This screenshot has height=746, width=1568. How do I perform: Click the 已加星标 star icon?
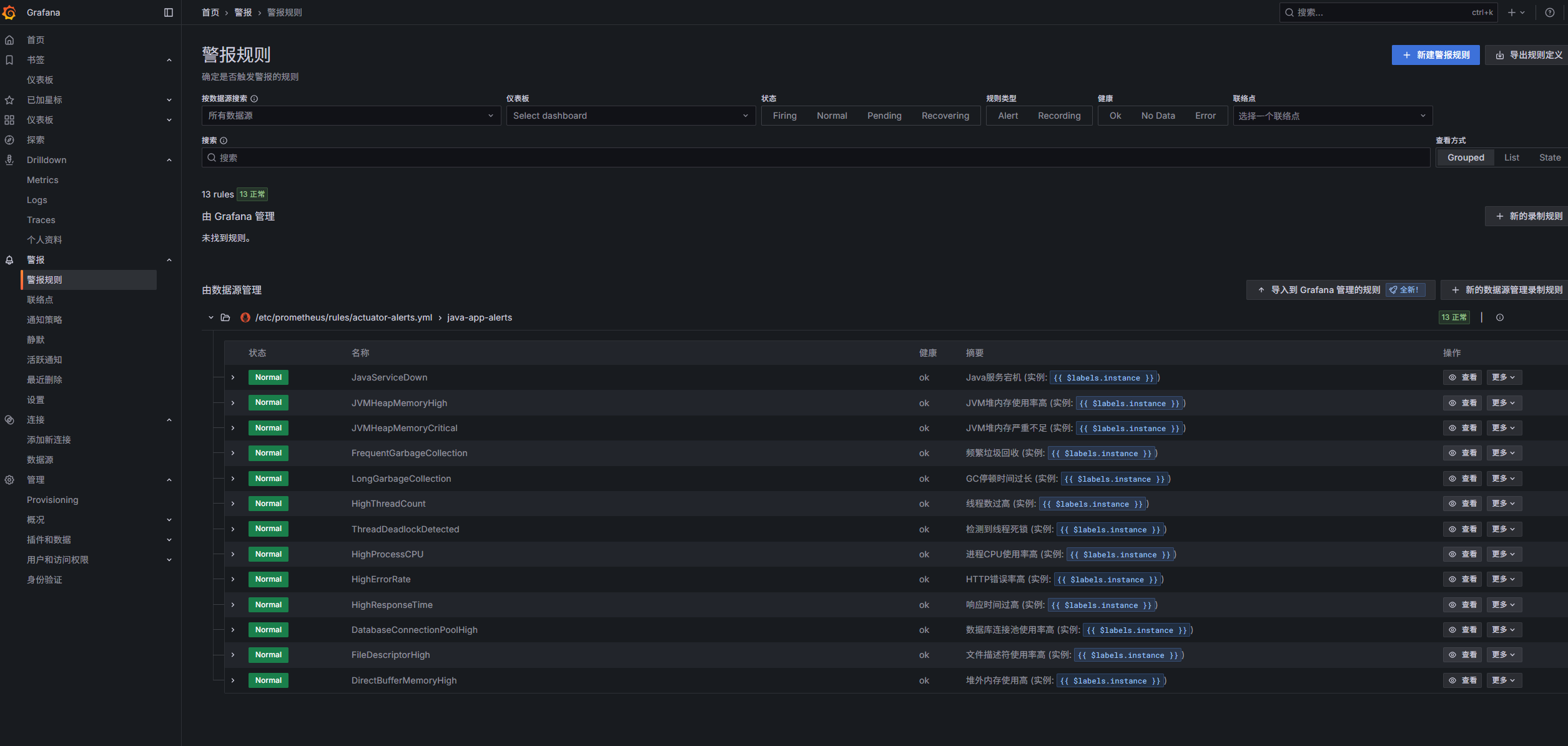coord(9,100)
